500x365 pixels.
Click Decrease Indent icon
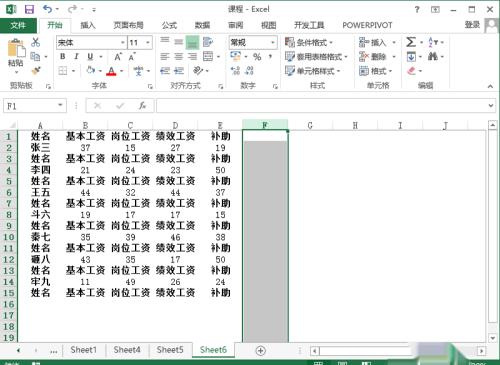coord(165,71)
